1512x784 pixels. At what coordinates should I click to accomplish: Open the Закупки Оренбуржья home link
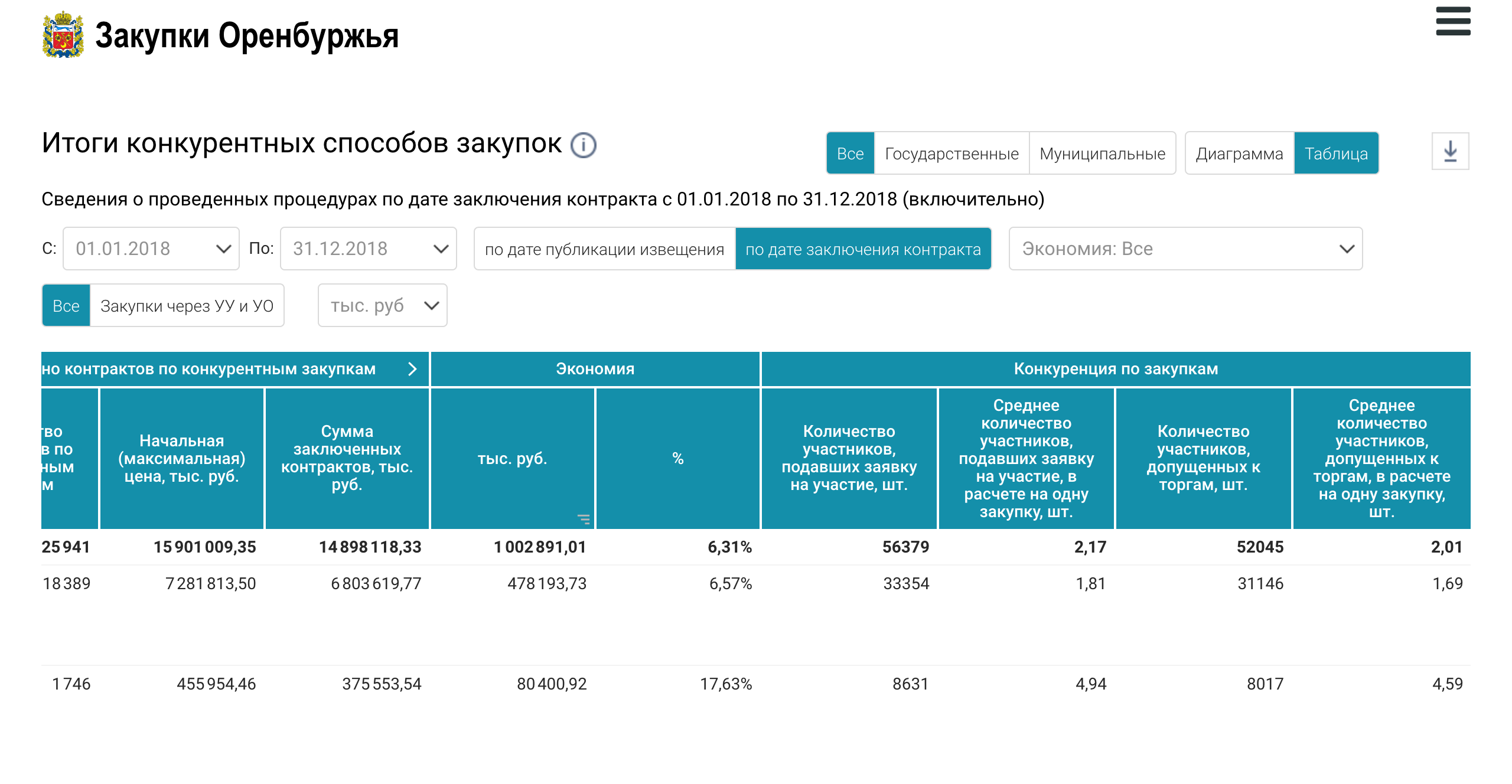tap(247, 35)
